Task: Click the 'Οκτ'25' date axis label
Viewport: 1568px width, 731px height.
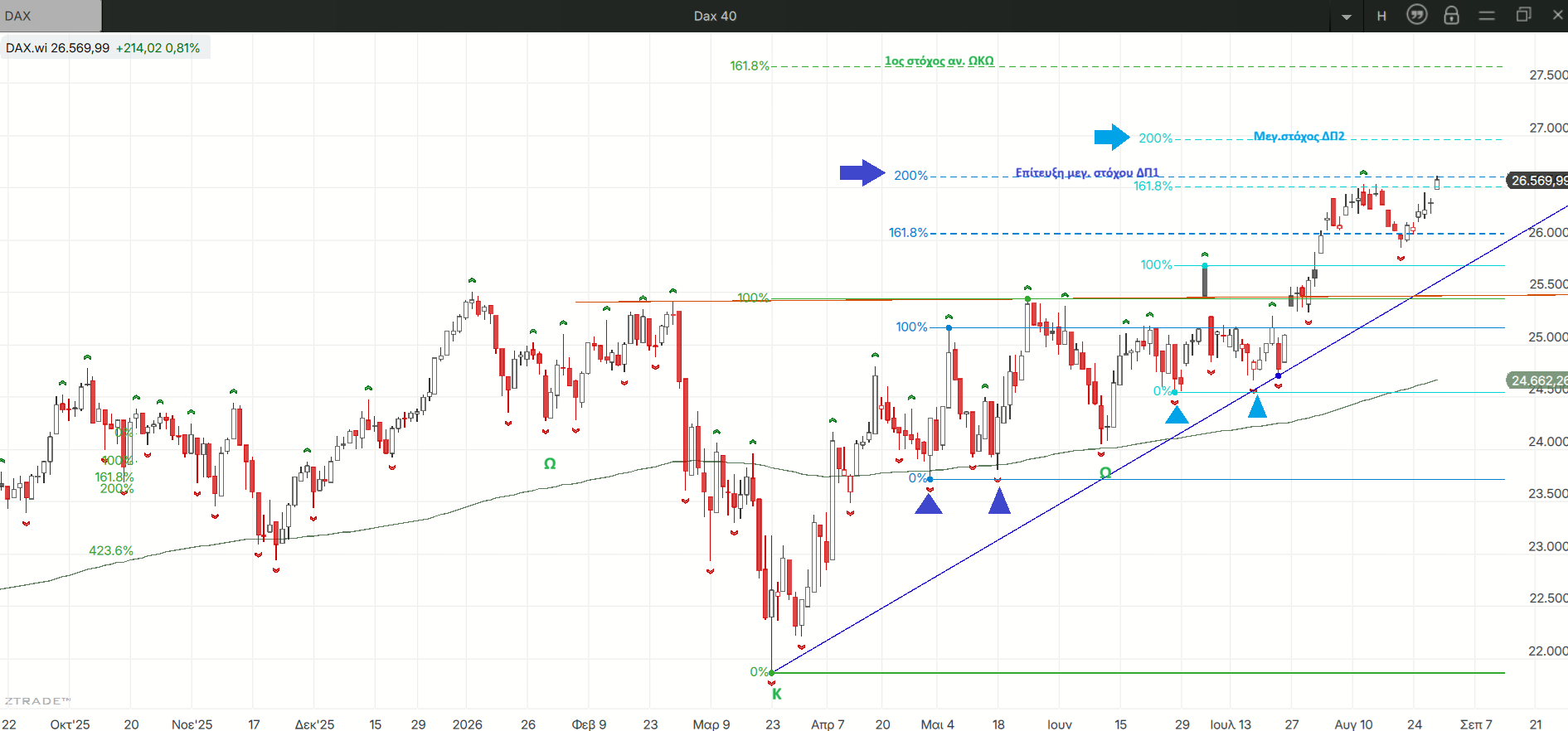Action: 70,724
